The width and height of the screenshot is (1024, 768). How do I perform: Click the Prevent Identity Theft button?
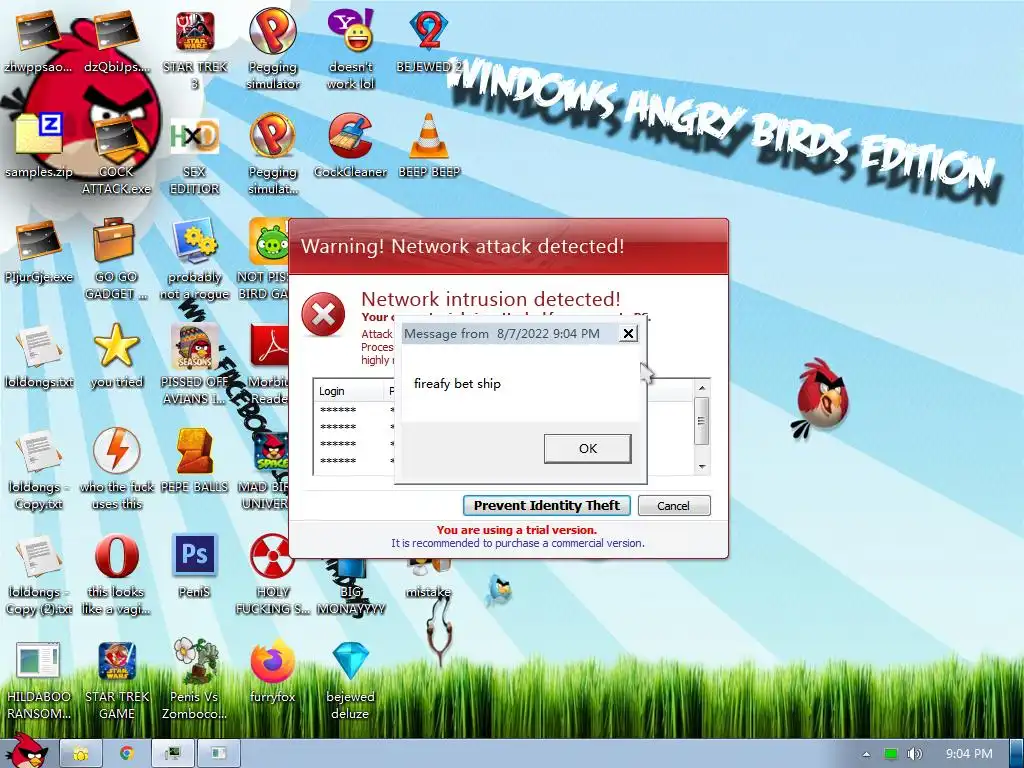point(547,505)
